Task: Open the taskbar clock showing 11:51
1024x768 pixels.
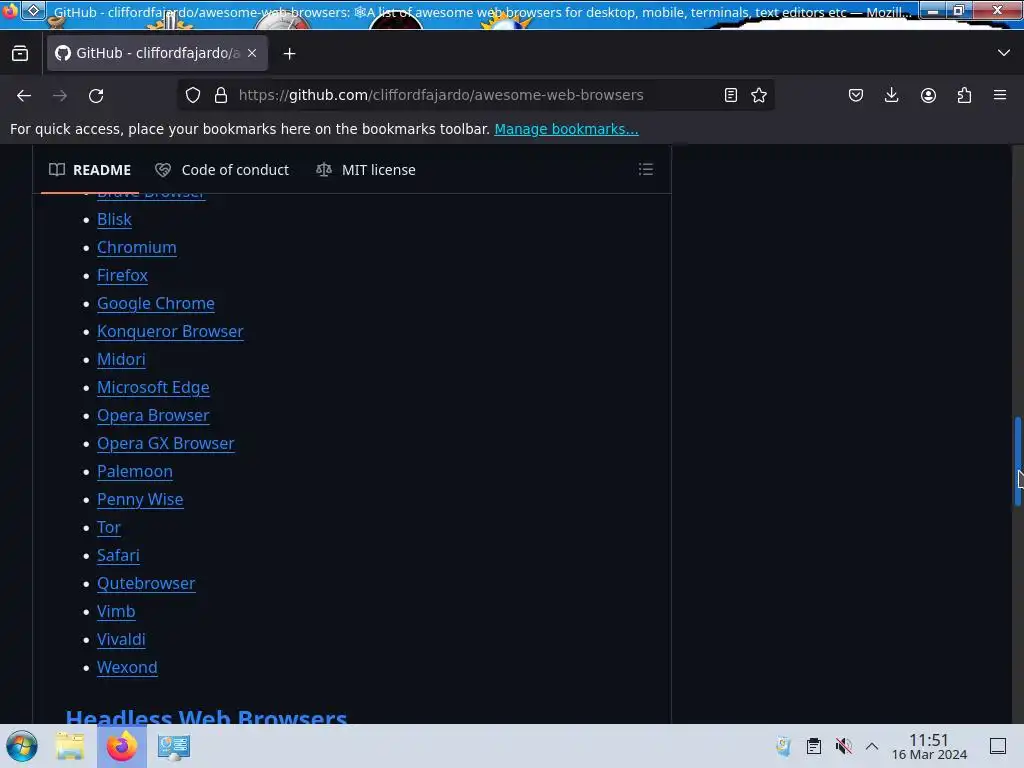Action: tap(929, 746)
